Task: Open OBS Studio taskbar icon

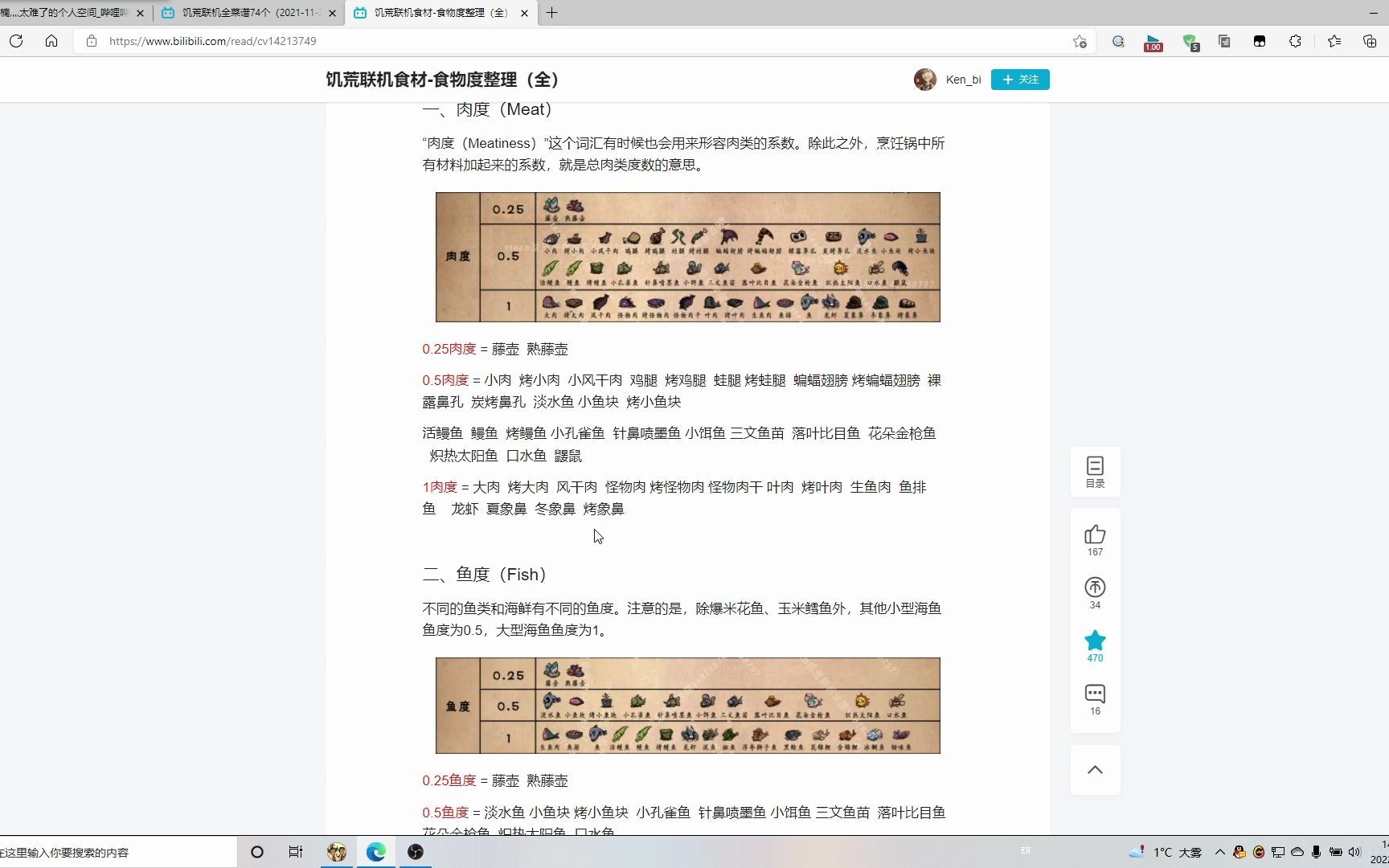Action: pos(416,852)
